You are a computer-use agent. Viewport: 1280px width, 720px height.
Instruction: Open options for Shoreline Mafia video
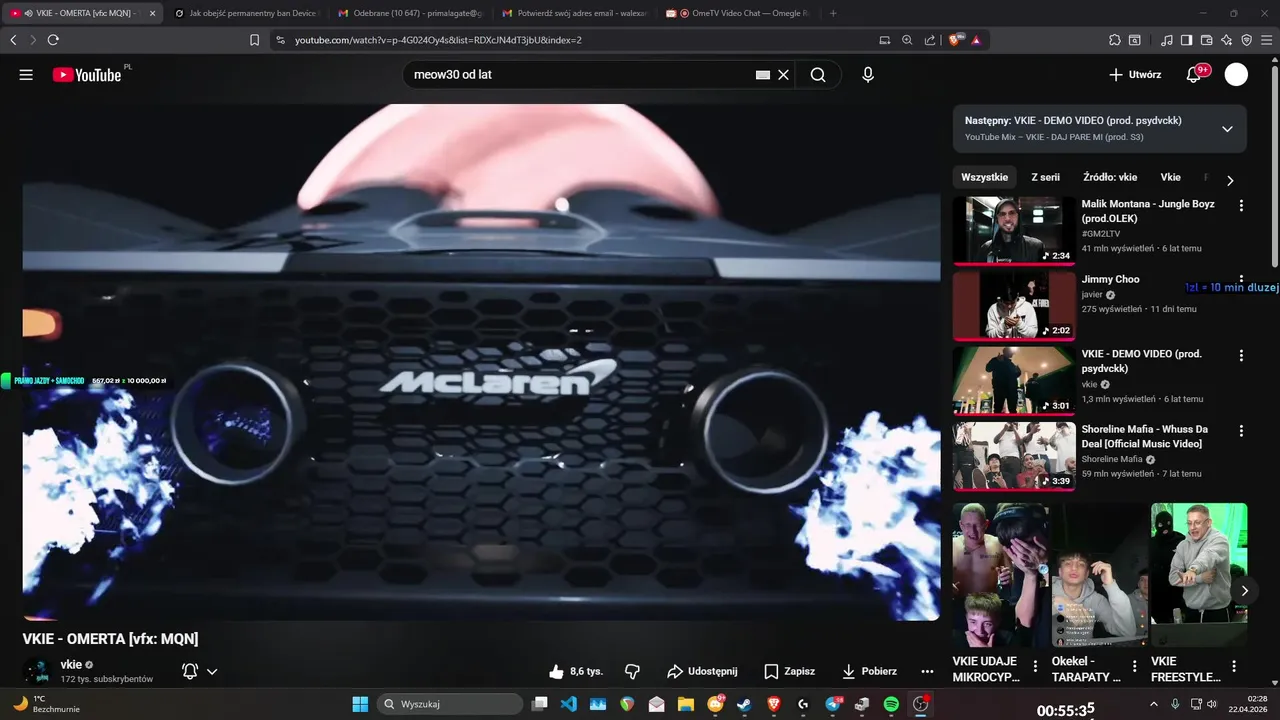pos(1241,430)
